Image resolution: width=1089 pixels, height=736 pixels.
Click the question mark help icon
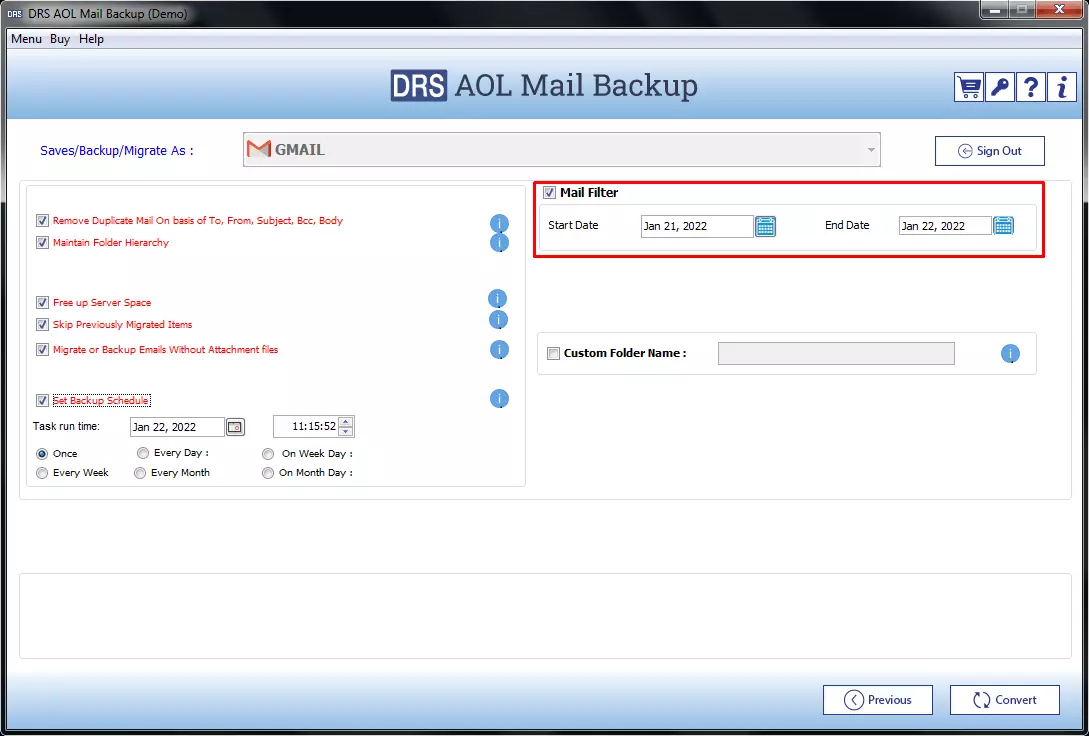(1030, 87)
